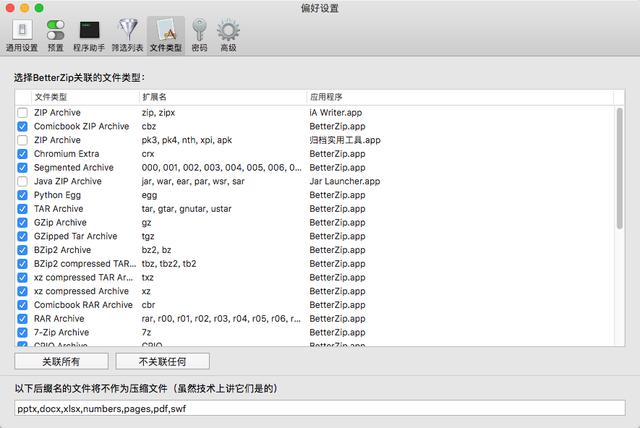
Task: Sort by the 应用程序 column header
Action: click(326, 97)
